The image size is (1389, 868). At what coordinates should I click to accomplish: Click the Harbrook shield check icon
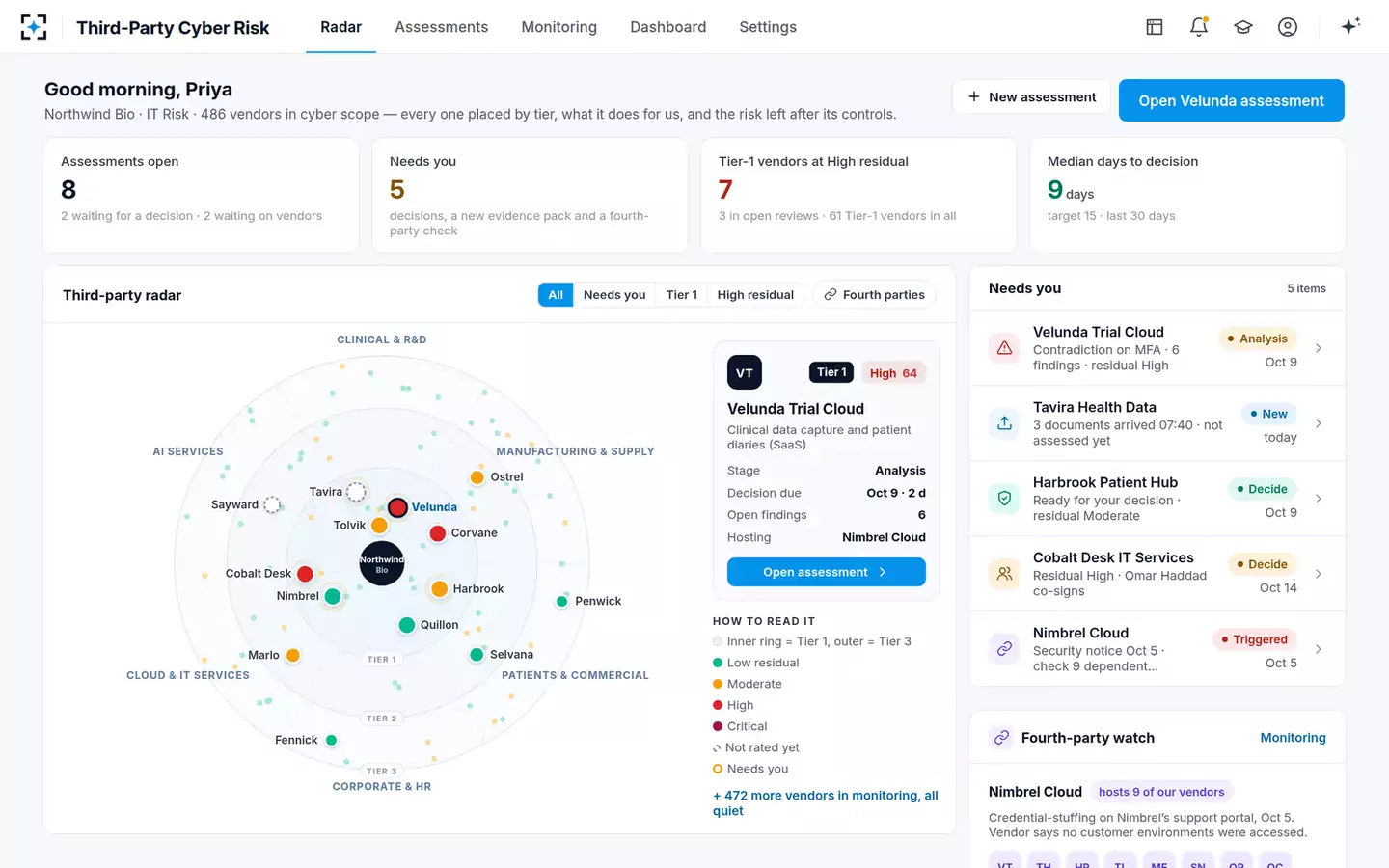1004,499
